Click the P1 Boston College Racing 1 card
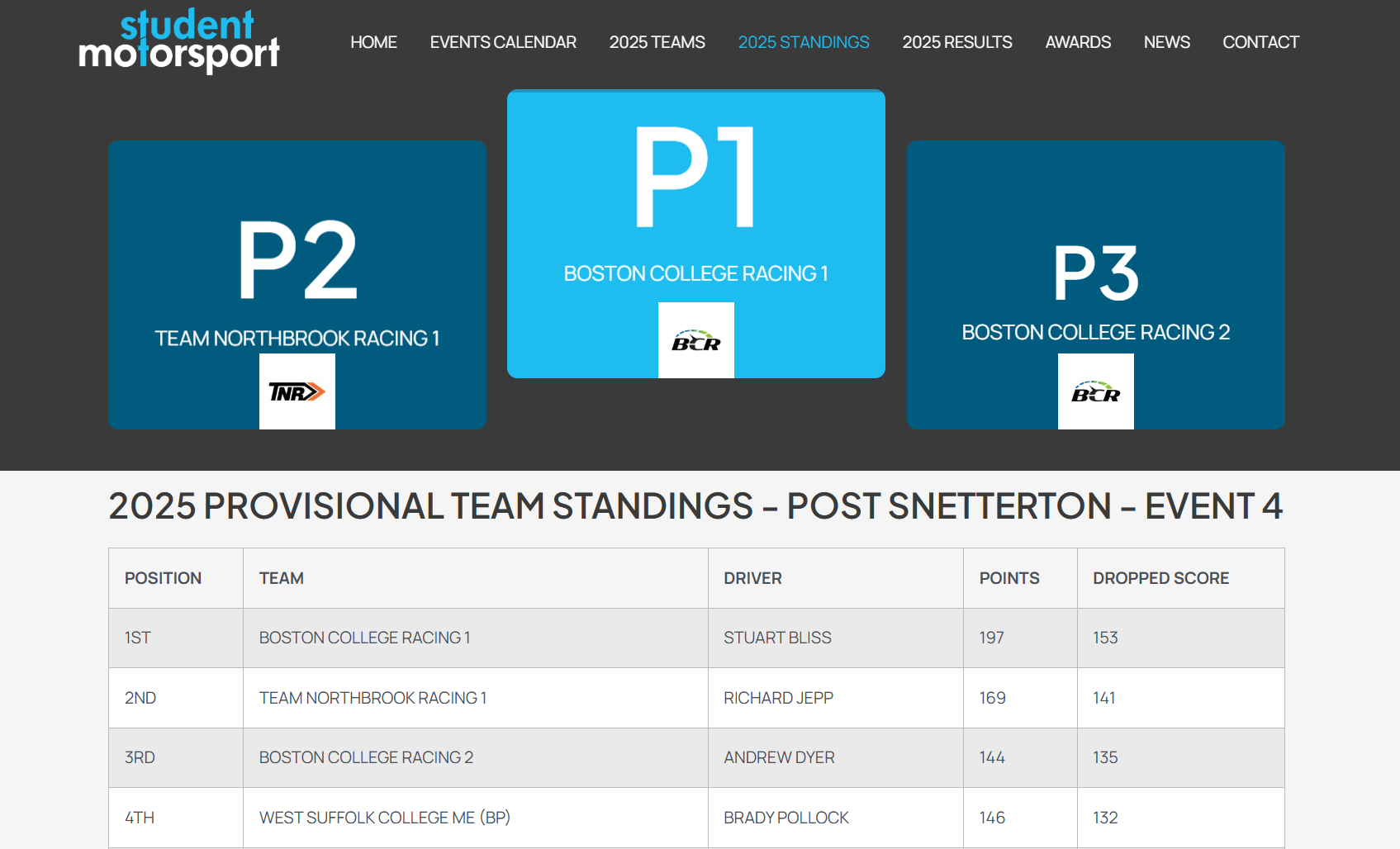 point(696,234)
